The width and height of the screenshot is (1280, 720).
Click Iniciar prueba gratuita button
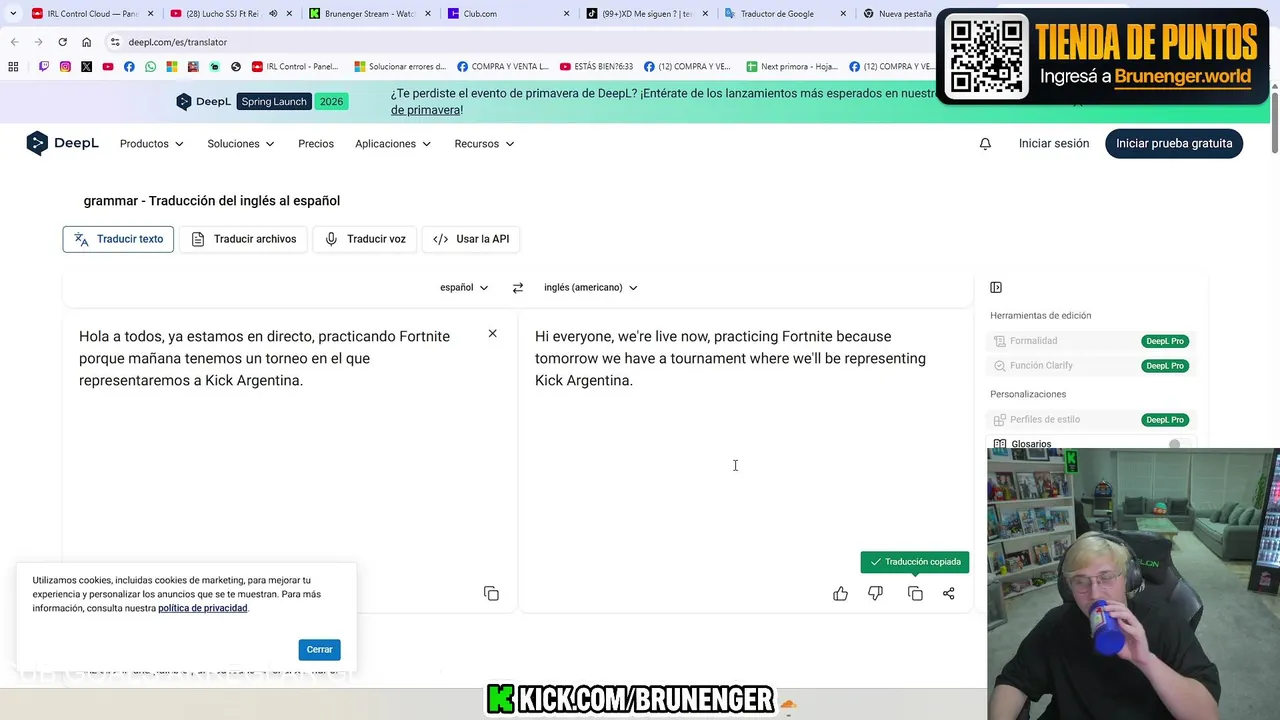pyautogui.click(x=1174, y=144)
